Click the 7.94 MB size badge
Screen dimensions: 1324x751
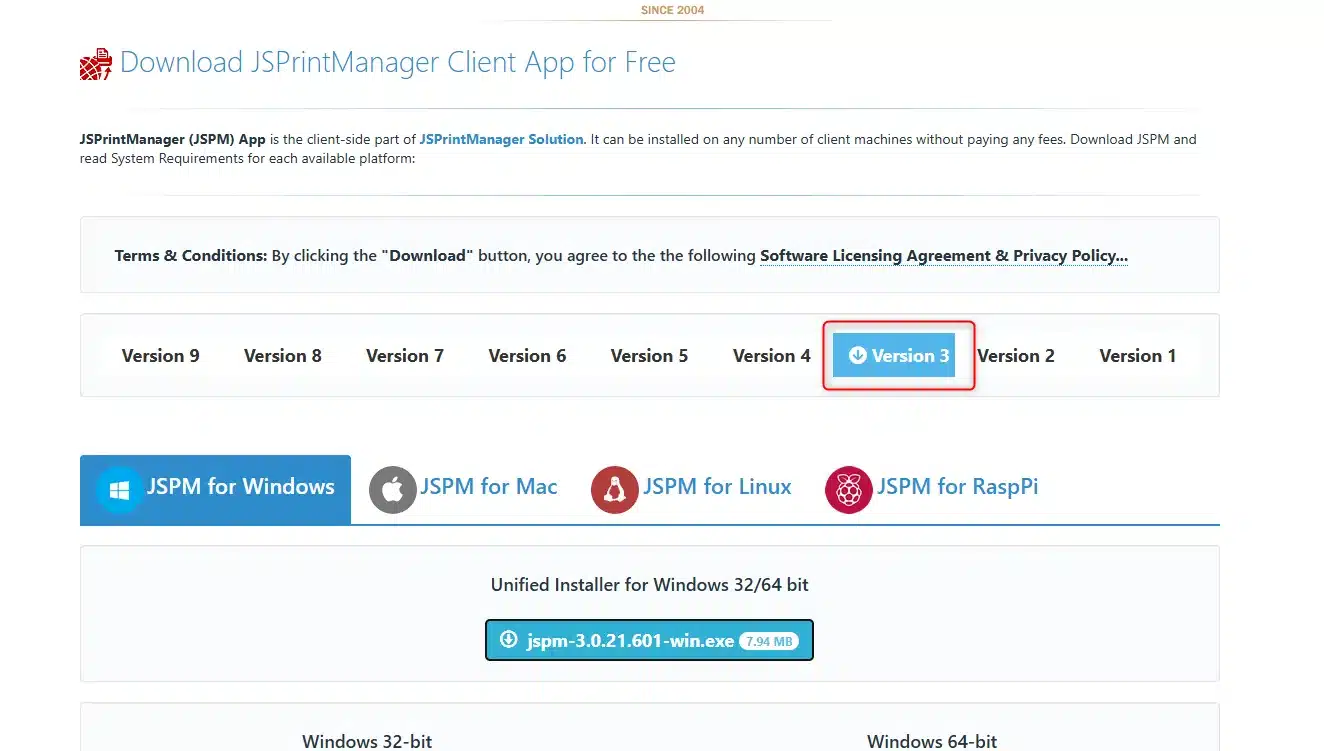(x=769, y=641)
